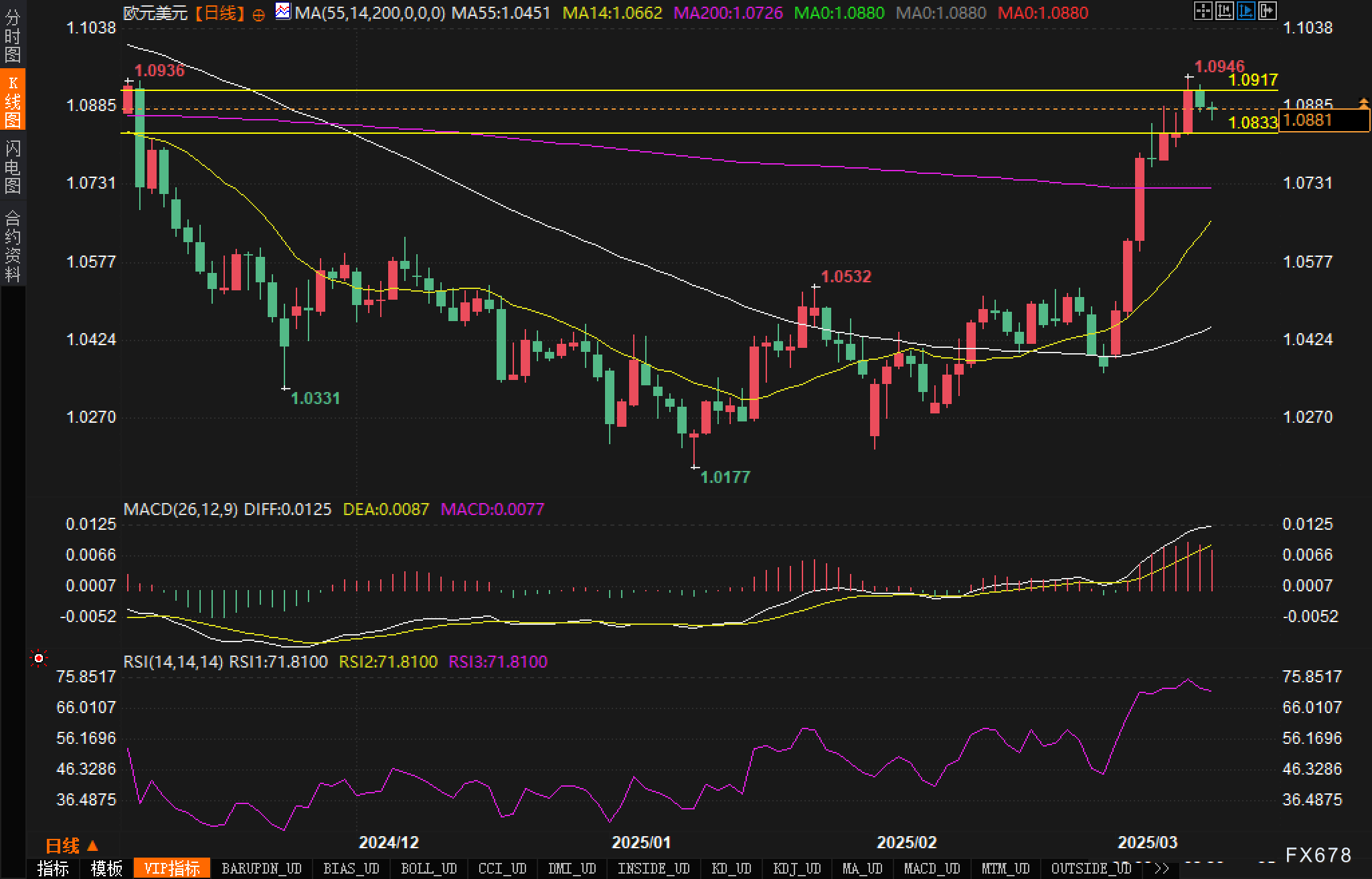Select the VIP指标 tab
Image resolution: width=1372 pixels, height=879 pixels.
pyautogui.click(x=172, y=869)
